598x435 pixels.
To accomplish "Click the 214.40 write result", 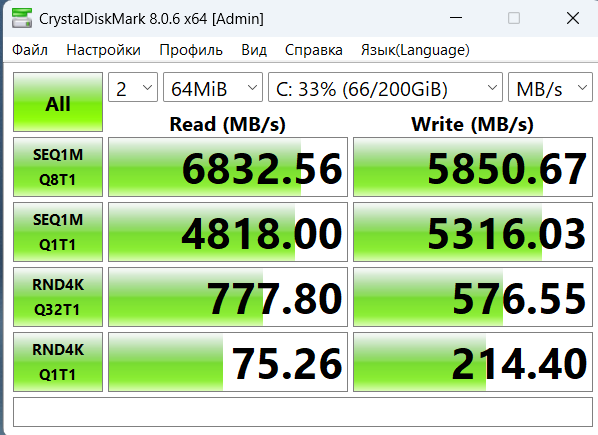I will click(473, 362).
